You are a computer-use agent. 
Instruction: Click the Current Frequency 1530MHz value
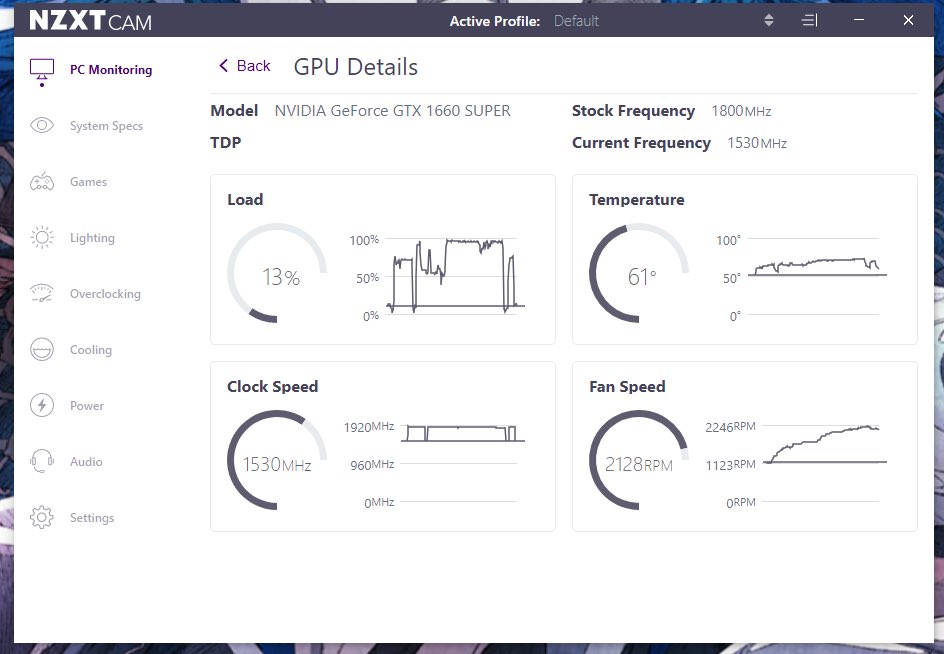[x=757, y=143]
